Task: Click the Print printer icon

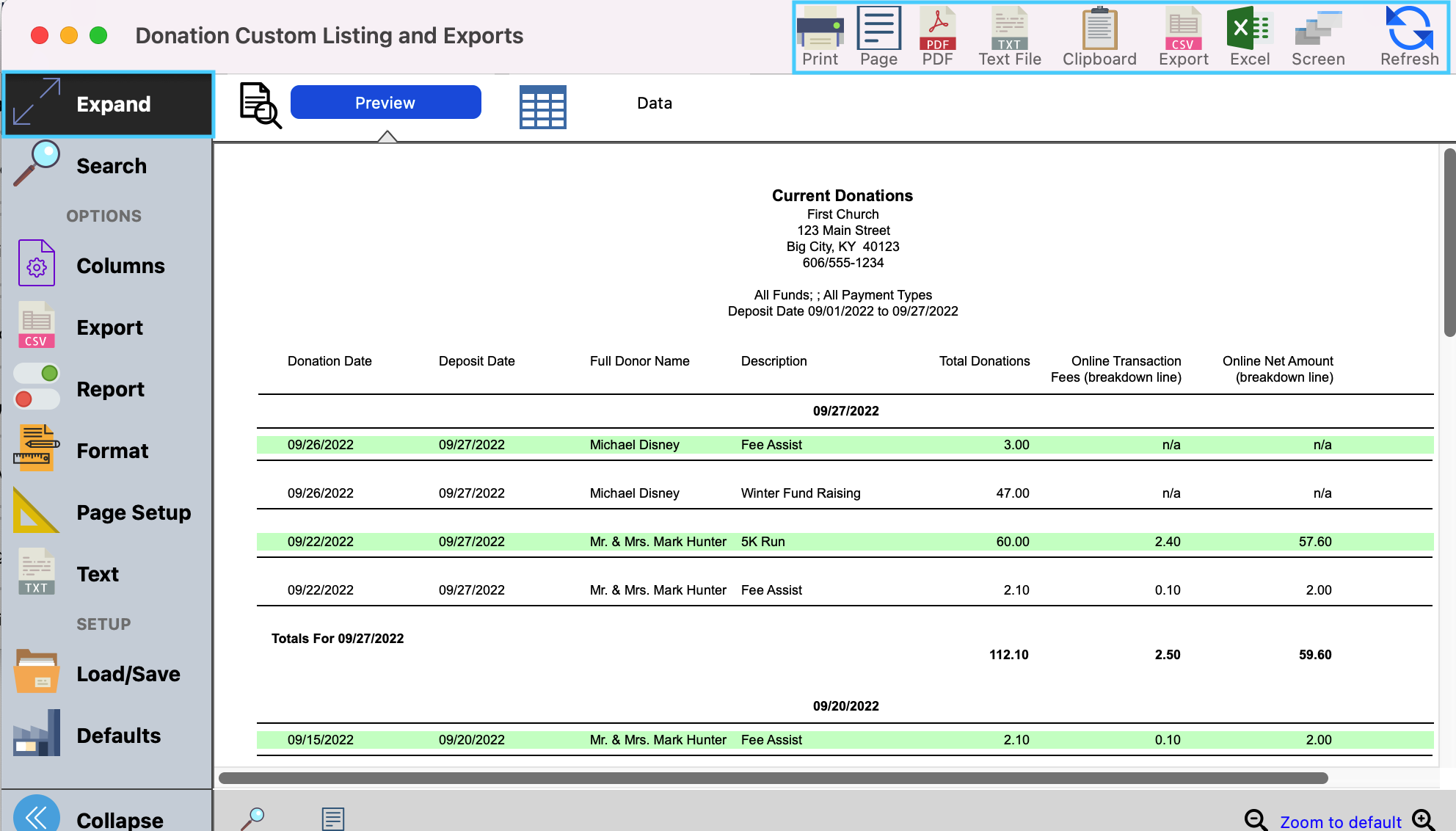Action: [820, 28]
